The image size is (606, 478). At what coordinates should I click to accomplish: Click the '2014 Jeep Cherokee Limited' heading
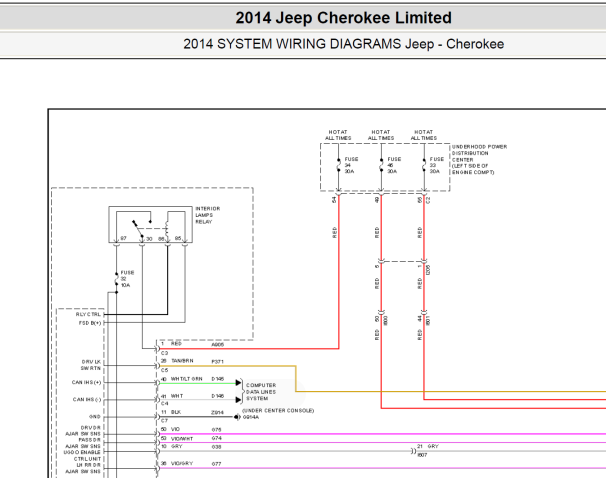[343, 18]
